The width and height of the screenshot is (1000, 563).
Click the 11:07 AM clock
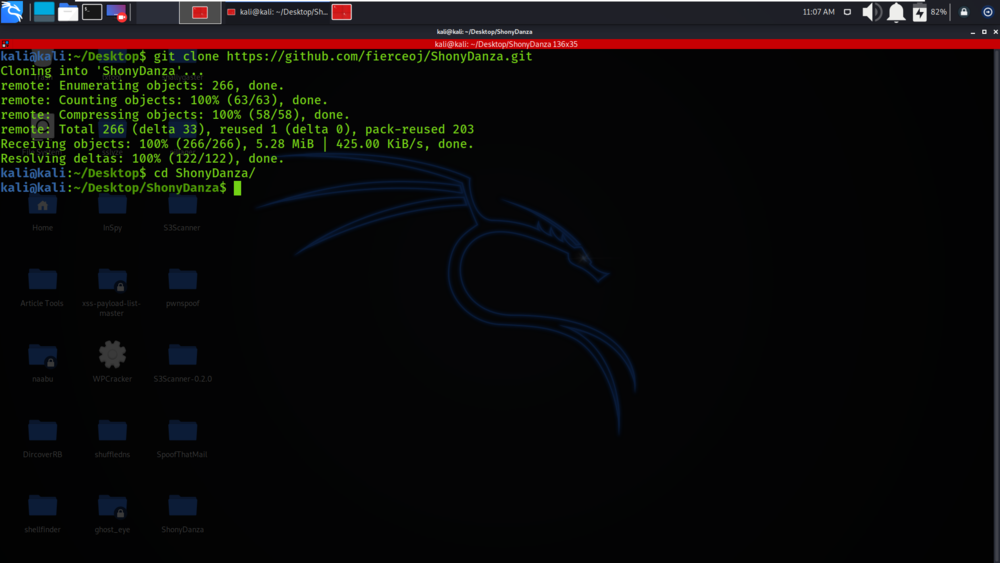[x=818, y=12]
